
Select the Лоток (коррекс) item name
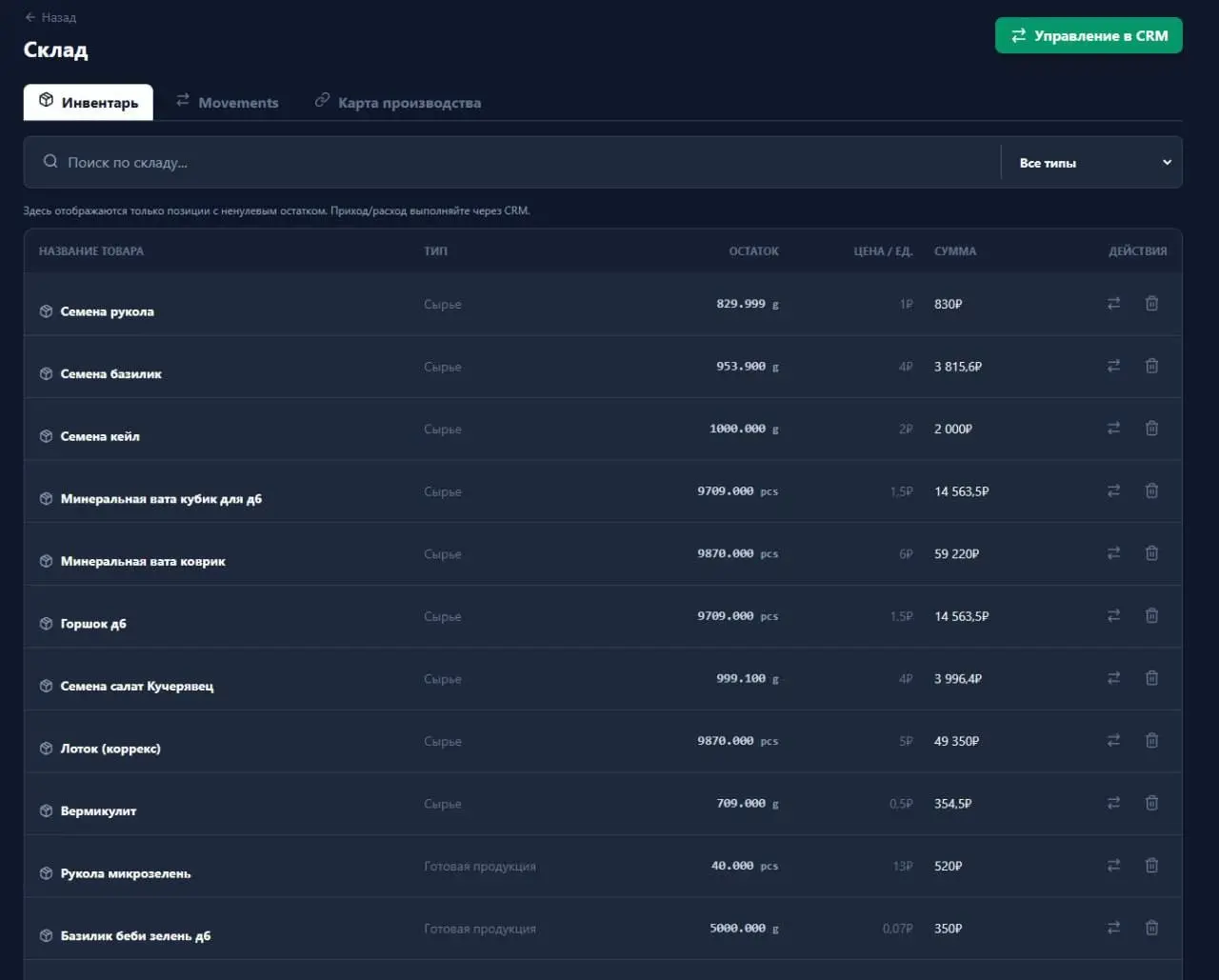[x=110, y=749]
